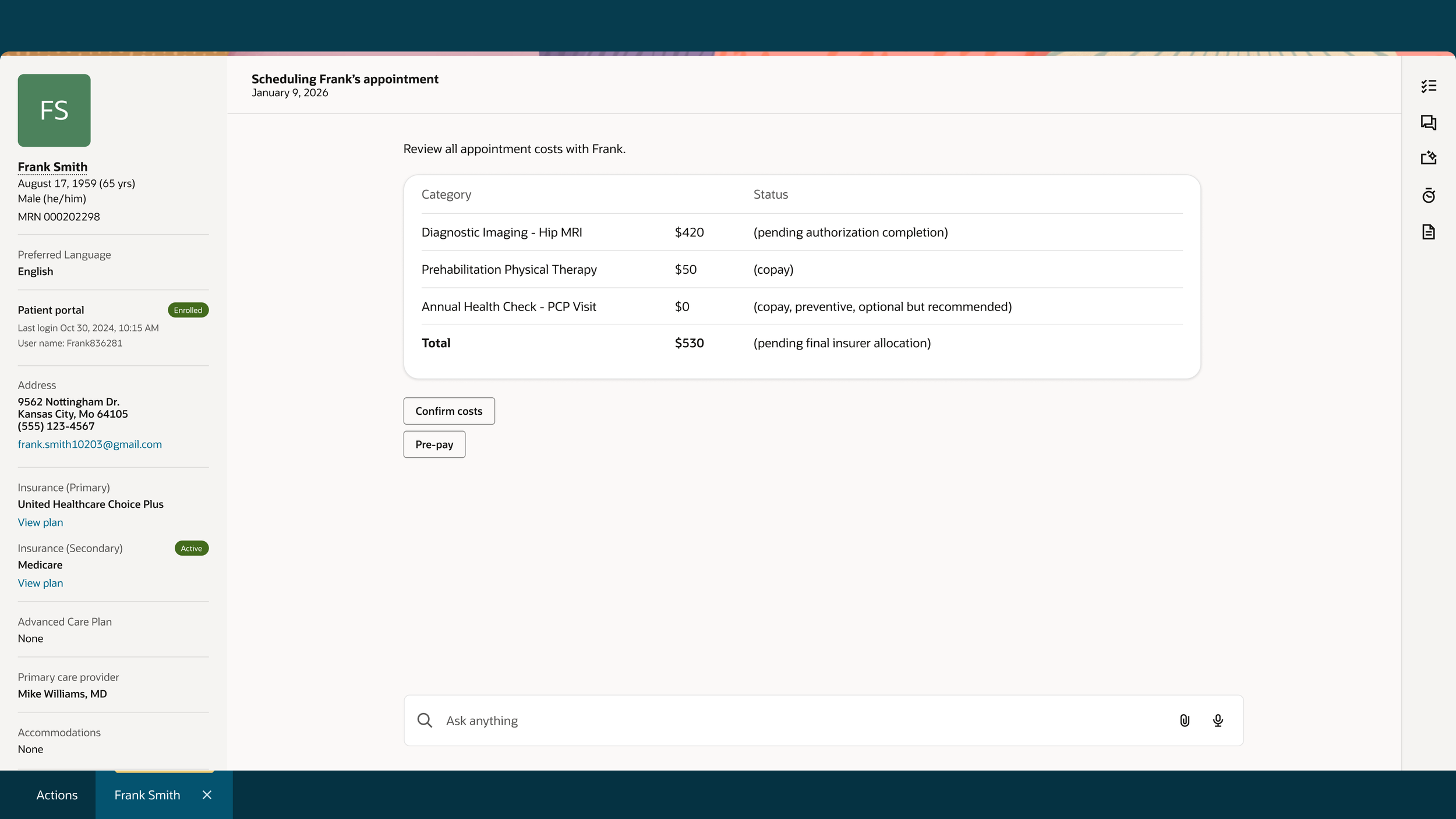
Task: Open email frank.smith10203@gmail.com
Action: (x=90, y=444)
